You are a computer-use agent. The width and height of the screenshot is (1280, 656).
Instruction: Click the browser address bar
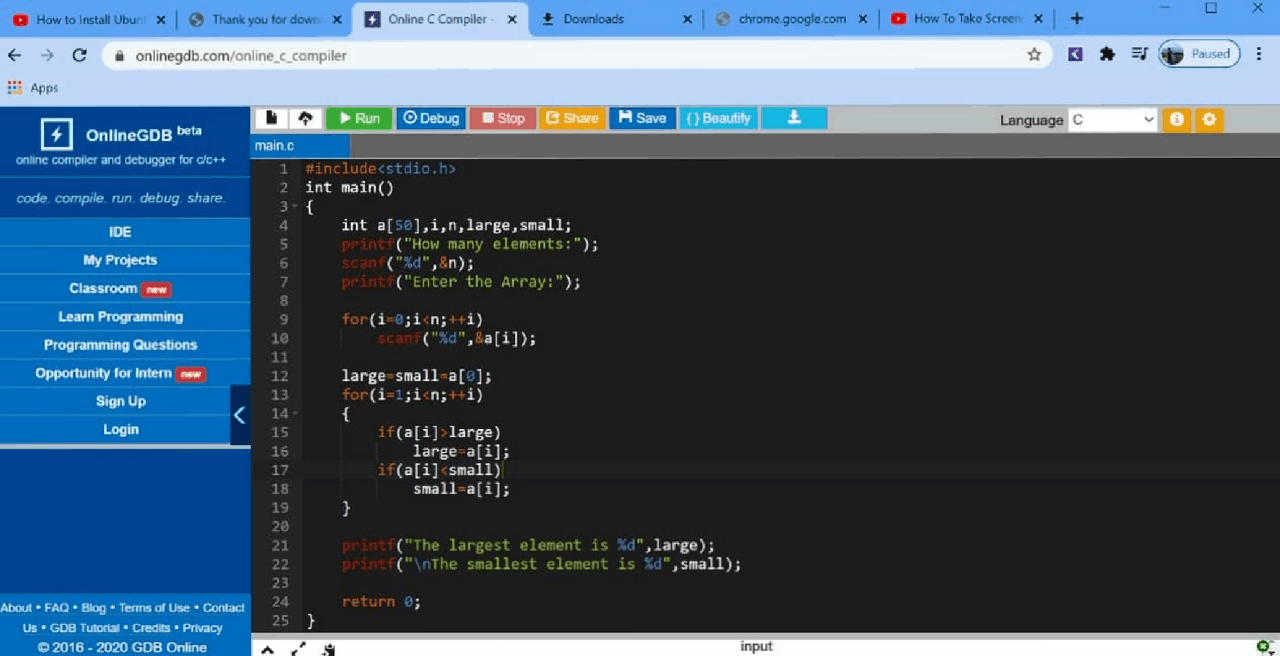[x=400, y=55]
